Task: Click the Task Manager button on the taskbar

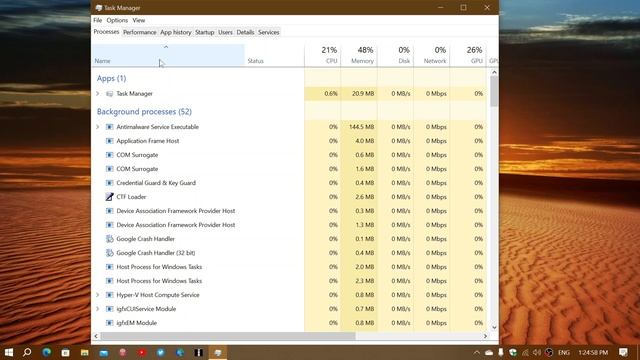Action: coord(218,352)
